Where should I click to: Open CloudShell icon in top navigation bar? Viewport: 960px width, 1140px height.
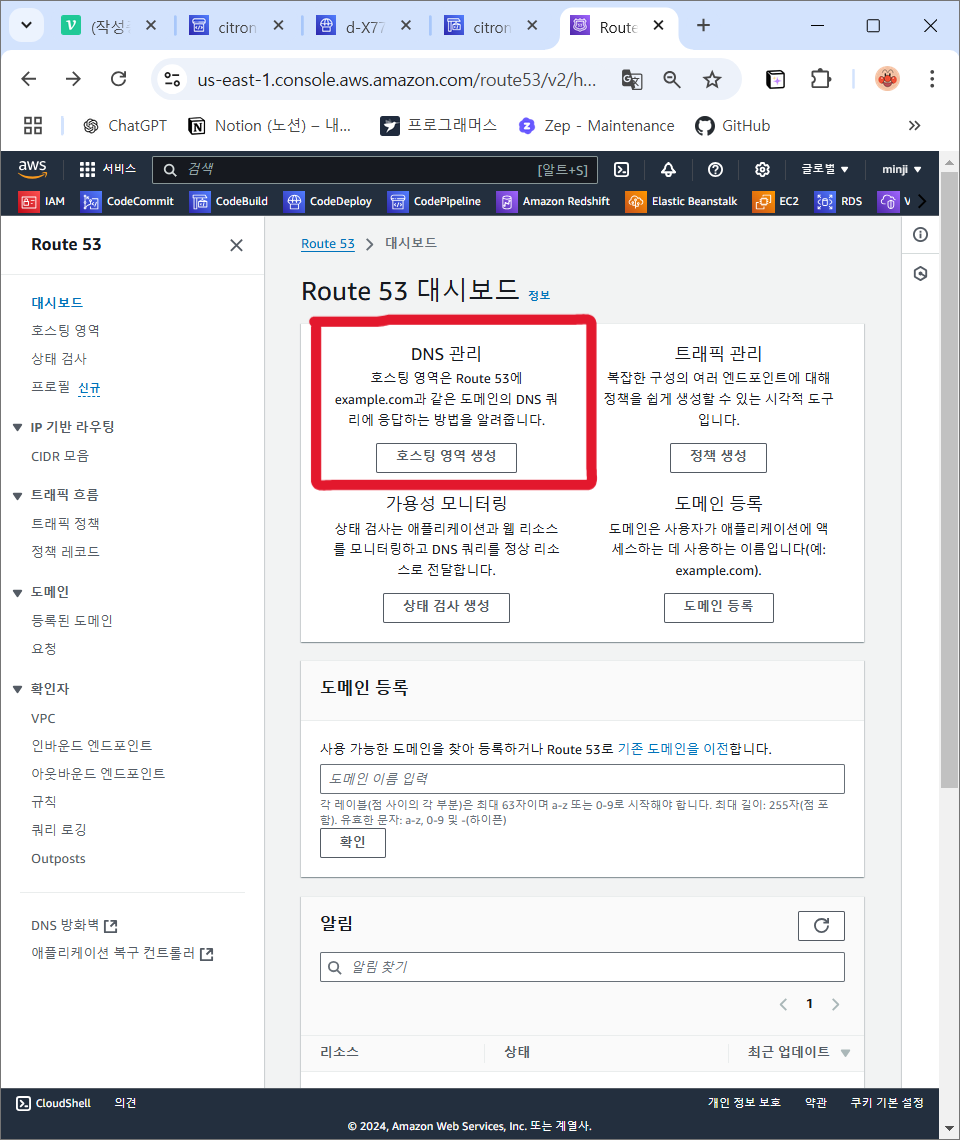[621, 169]
